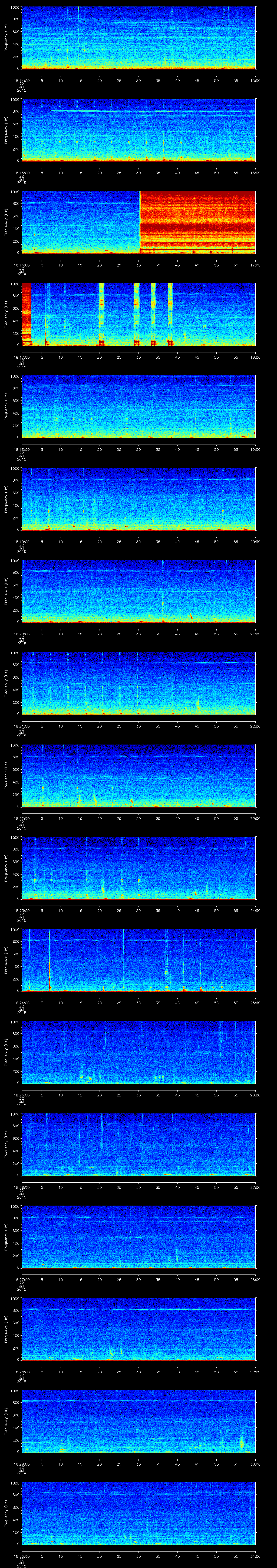Click the "1000" frequency tick of the top spectrogram
This screenshot has height=1568, width=277.
[x=15, y=7]
